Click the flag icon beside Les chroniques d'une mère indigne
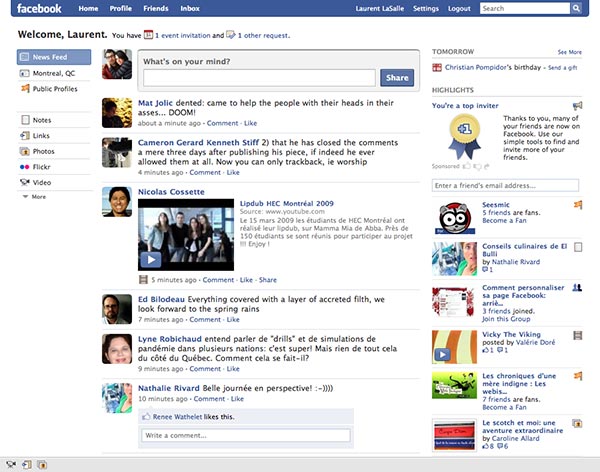Screen dimensions: 600x472 click(x=578, y=376)
